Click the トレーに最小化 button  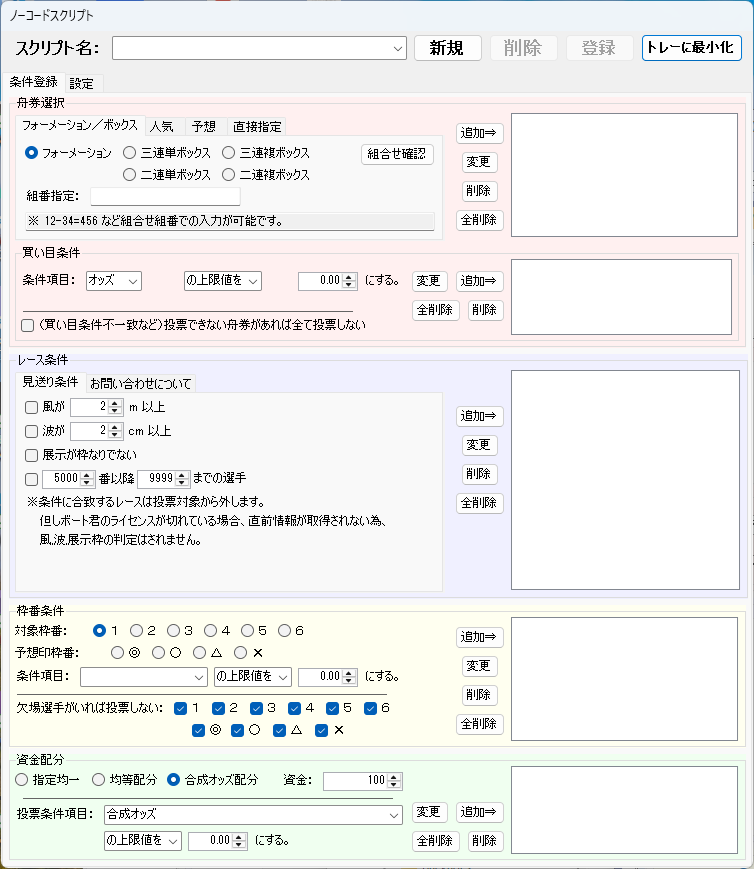[691, 48]
